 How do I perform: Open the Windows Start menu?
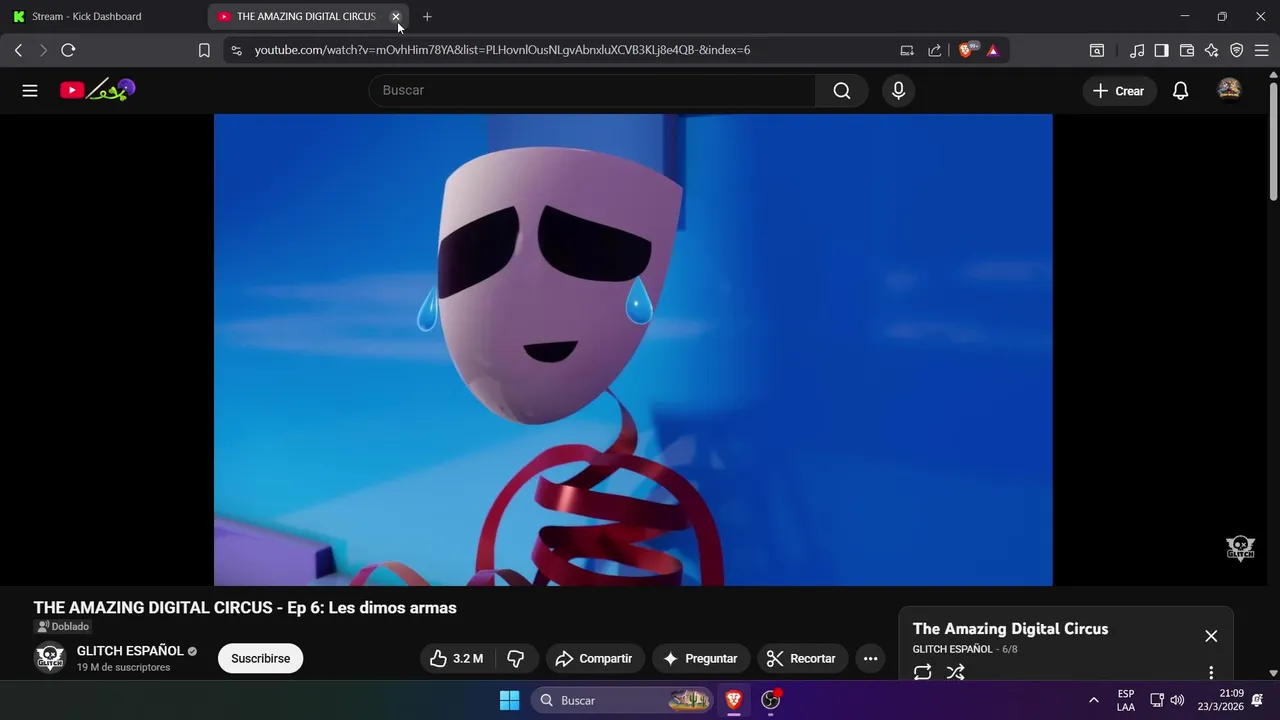pyautogui.click(x=509, y=700)
